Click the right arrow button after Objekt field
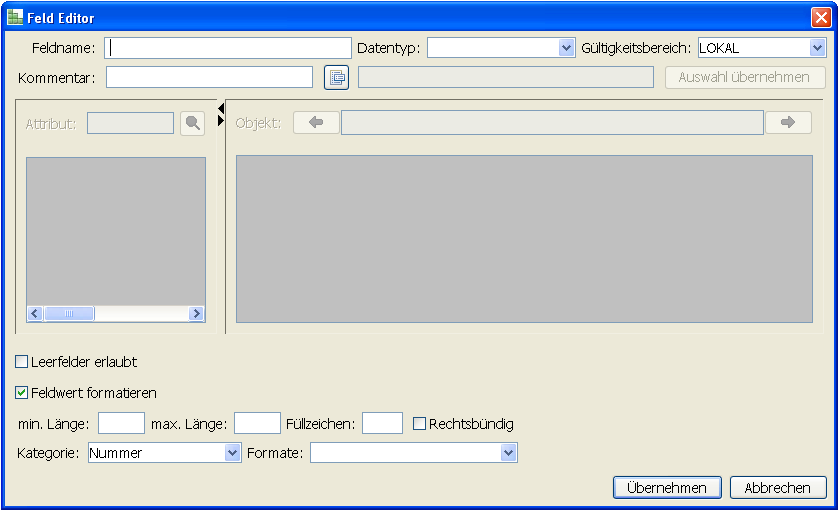 pyautogui.click(x=788, y=122)
